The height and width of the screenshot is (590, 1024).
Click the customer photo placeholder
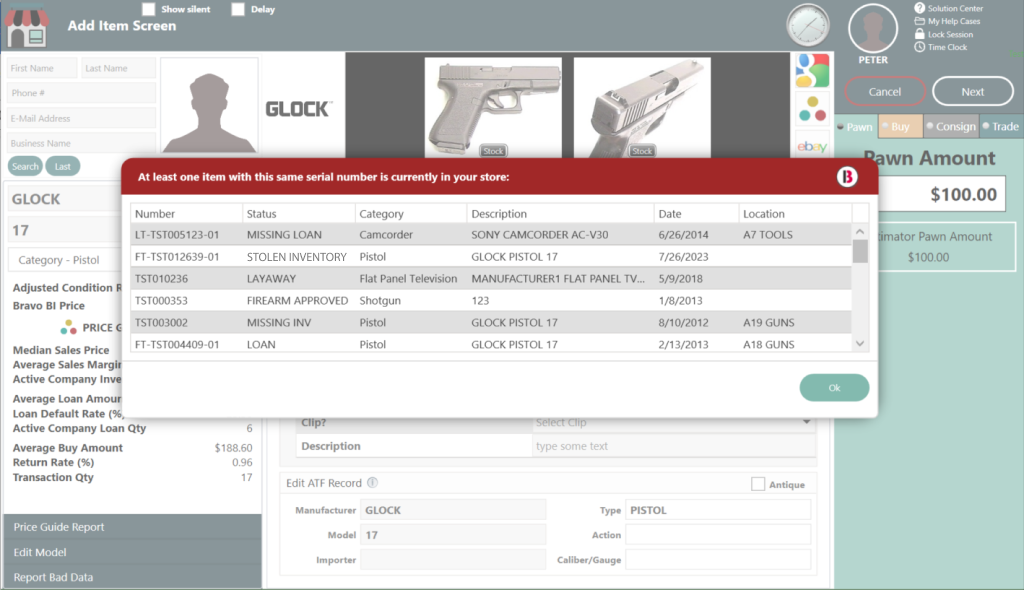209,105
